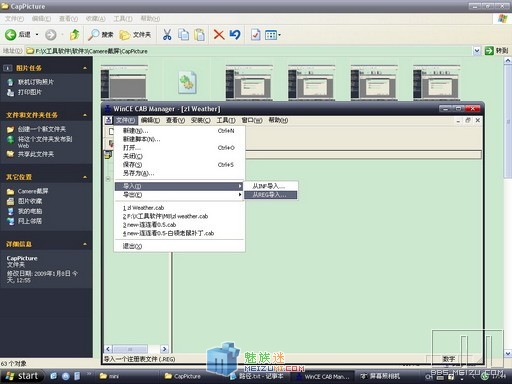Open recent file 2 zl weather.cab path
The height and width of the screenshot is (384, 512).
(179, 216)
